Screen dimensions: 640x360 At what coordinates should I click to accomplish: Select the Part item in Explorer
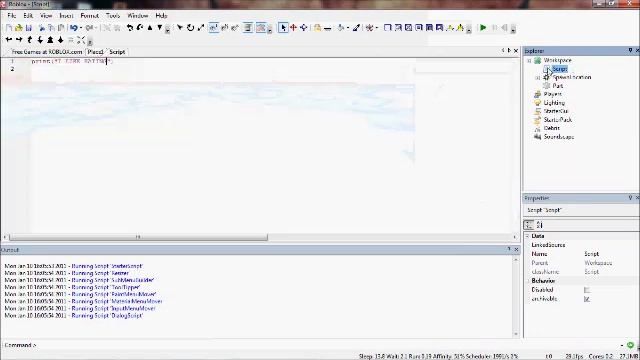tap(558, 86)
